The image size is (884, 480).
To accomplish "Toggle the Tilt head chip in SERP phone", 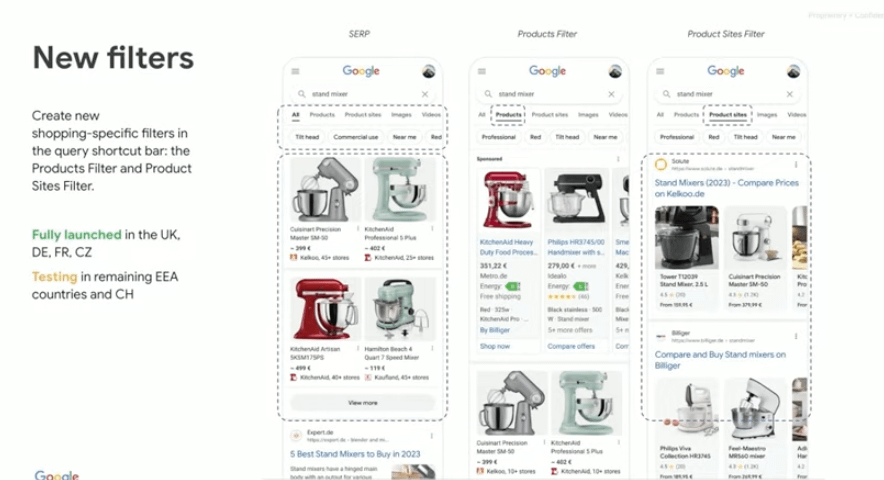I will pyautogui.click(x=307, y=137).
